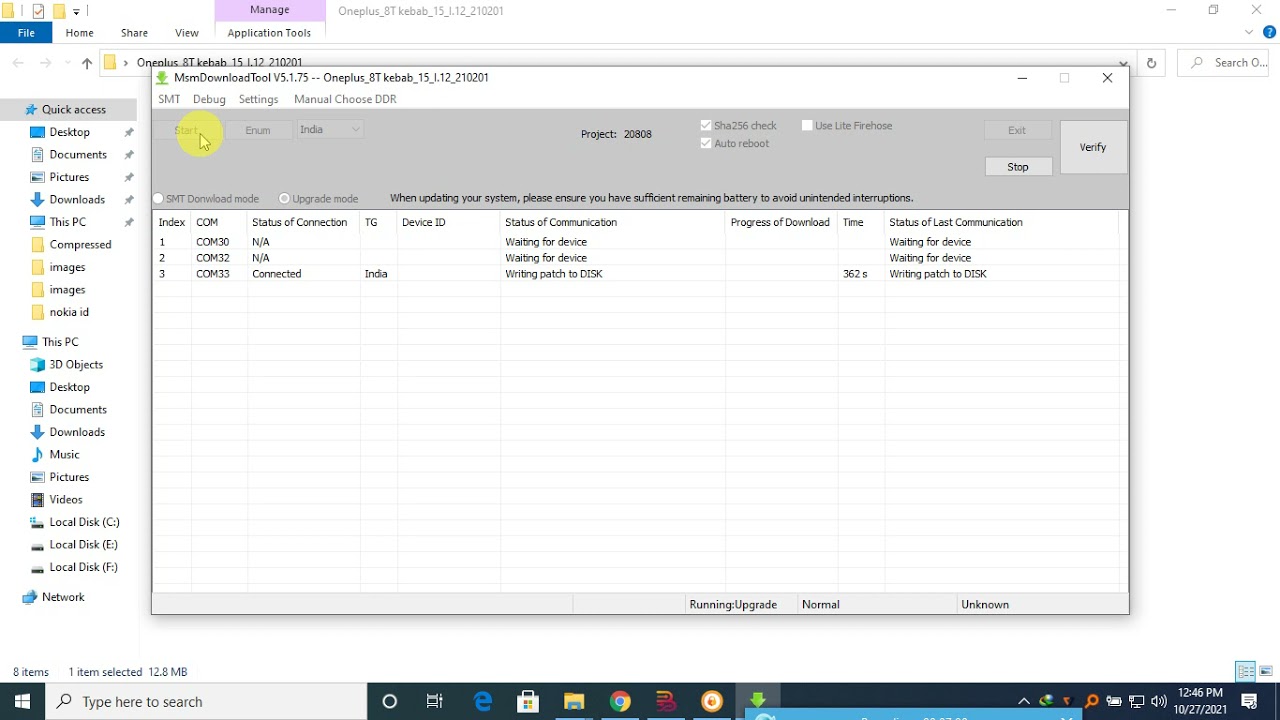The image size is (1280, 720).
Task: Click the Explorer Back arrow
Action: pyautogui.click(x=18, y=63)
